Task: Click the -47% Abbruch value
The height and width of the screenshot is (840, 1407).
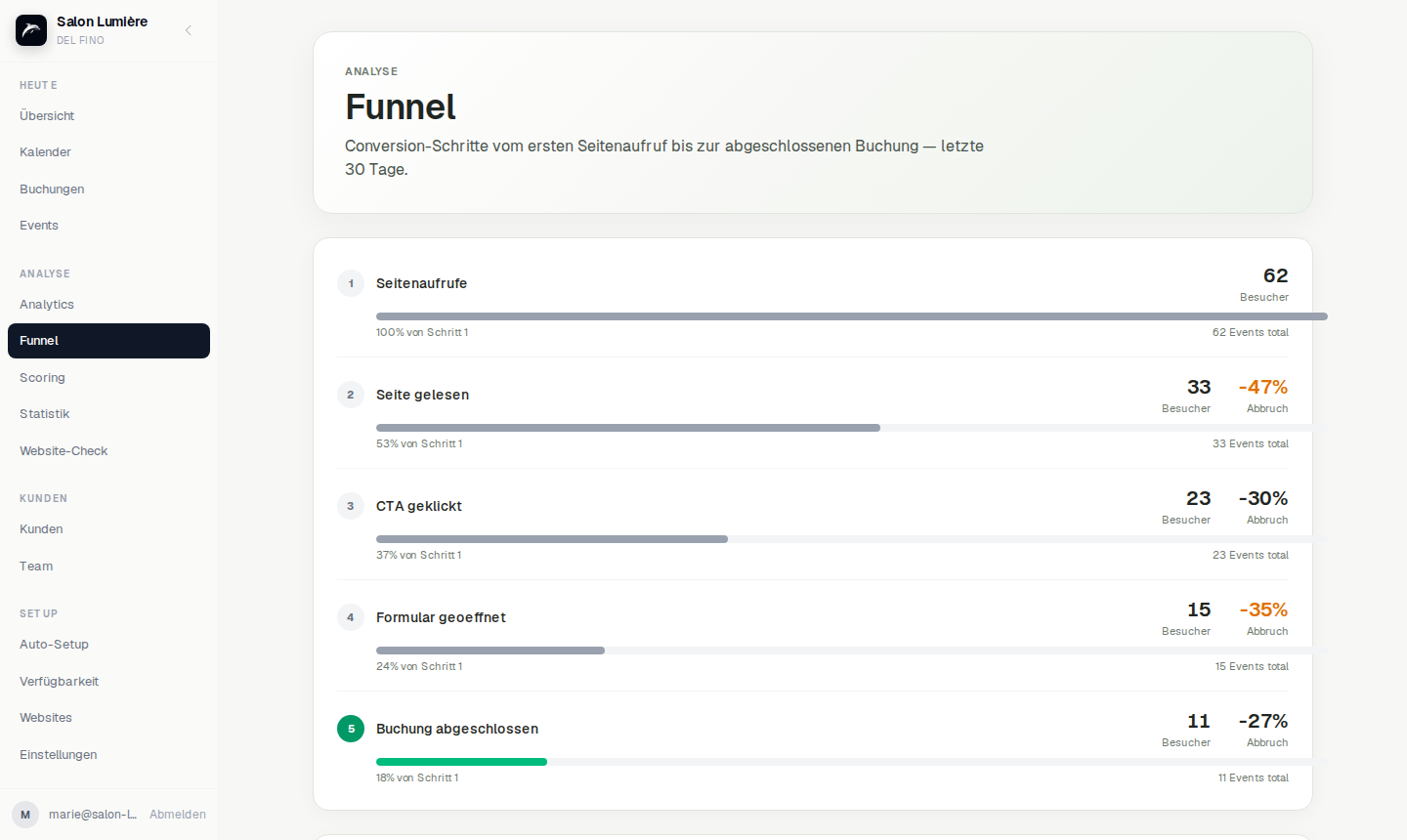Action: pos(1263,388)
